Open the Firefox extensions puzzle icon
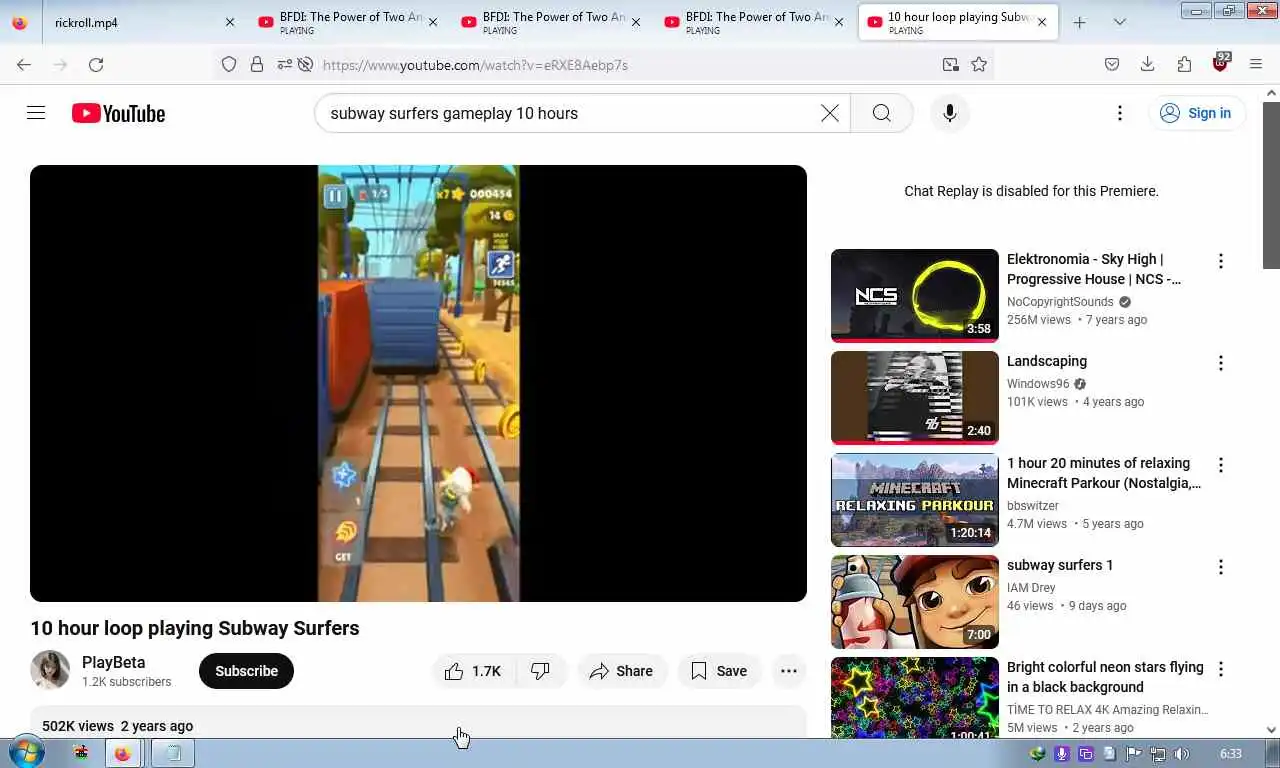The width and height of the screenshot is (1280, 768). click(1184, 64)
